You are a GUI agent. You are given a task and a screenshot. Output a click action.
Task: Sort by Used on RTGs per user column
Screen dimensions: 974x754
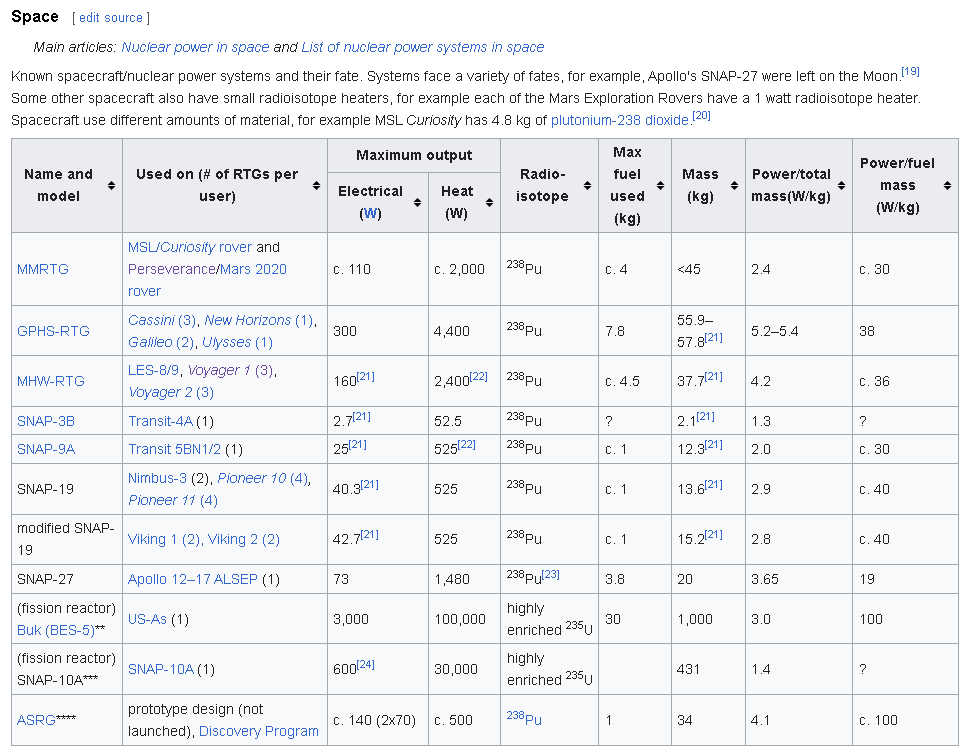(x=316, y=186)
